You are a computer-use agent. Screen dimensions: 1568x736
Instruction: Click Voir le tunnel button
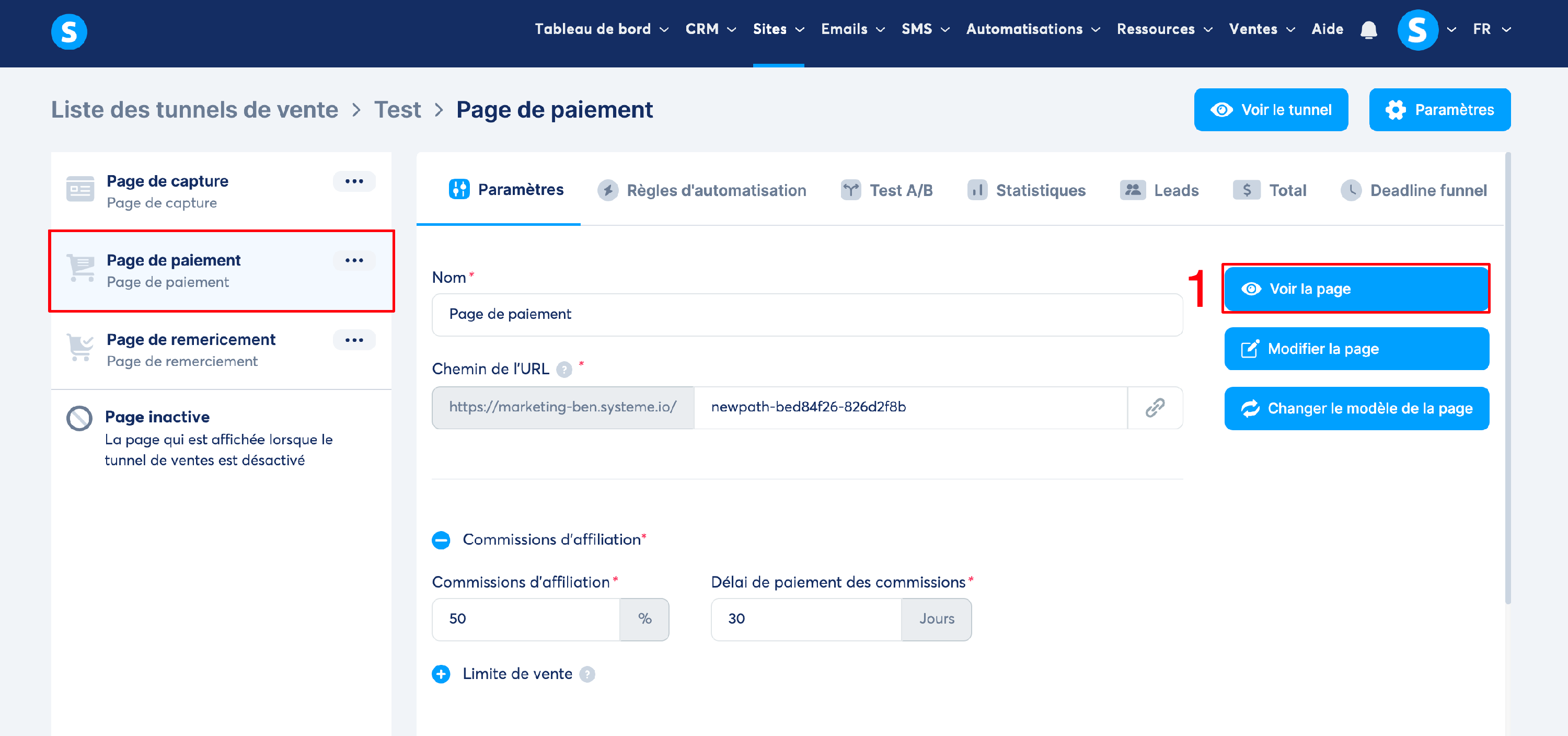(1271, 110)
